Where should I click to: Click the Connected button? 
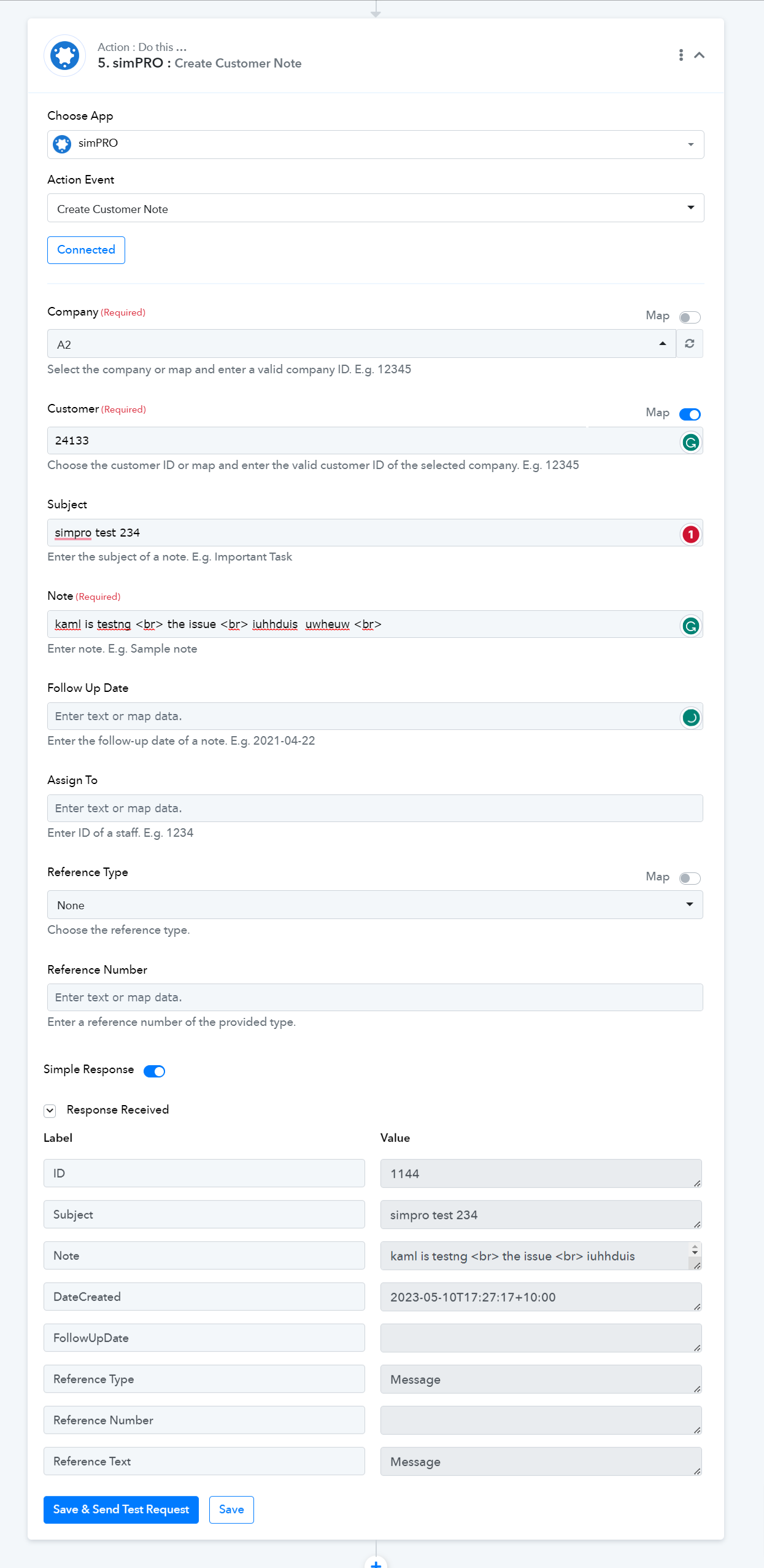point(86,250)
